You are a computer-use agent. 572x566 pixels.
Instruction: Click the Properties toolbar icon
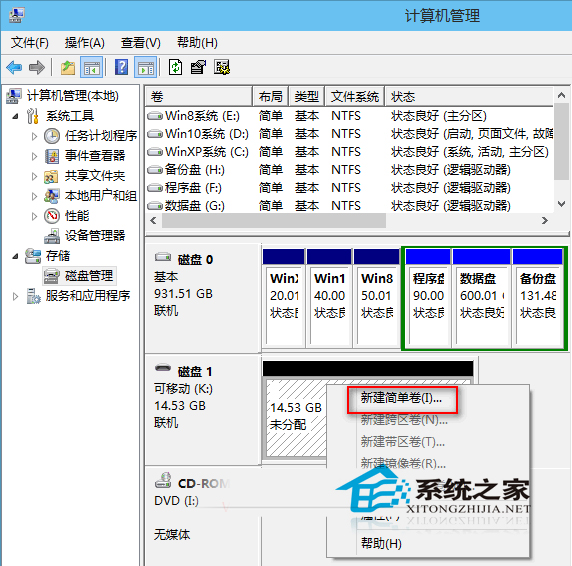click(x=198, y=67)
